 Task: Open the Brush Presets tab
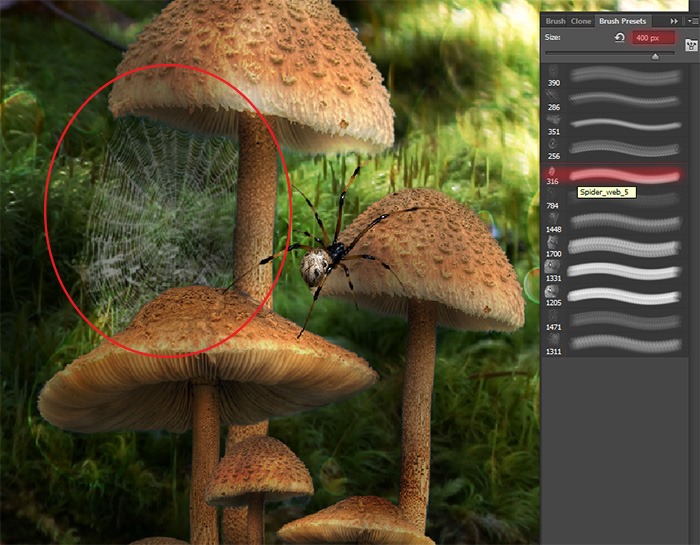click(622, 21)
